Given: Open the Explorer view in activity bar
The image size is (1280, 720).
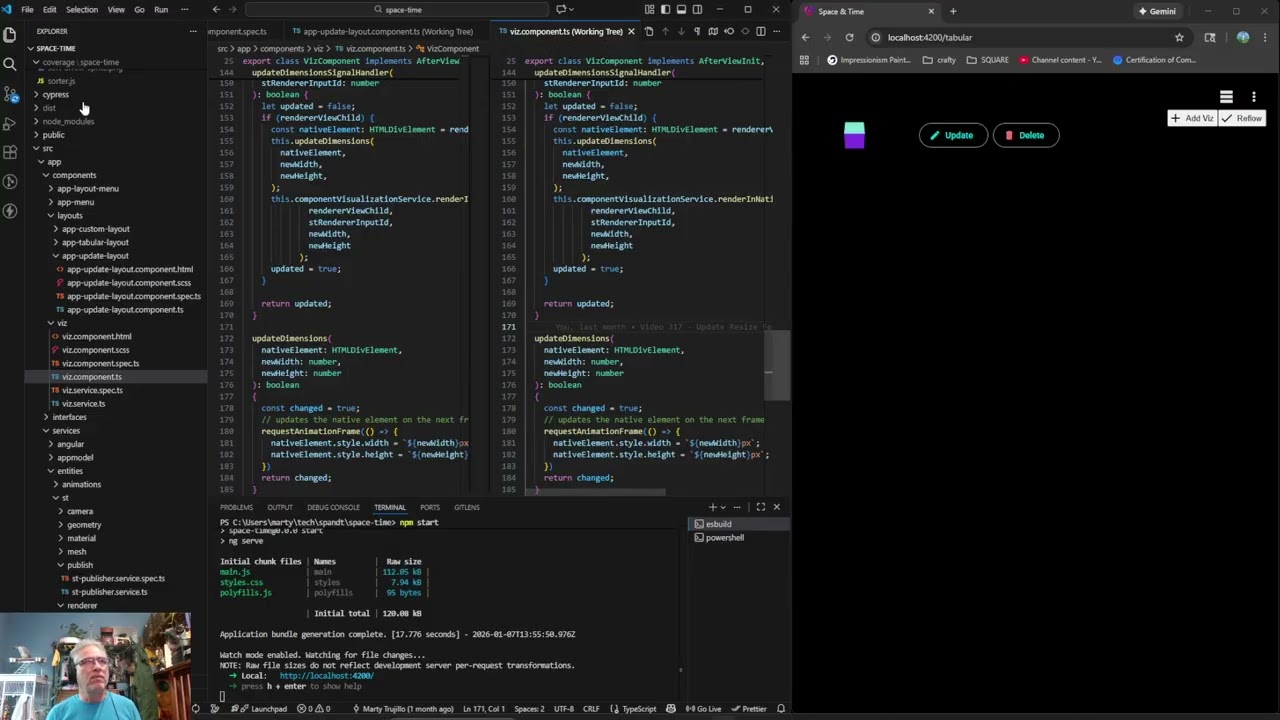Looking at the screenshot, I should click(x=10, y=33).
